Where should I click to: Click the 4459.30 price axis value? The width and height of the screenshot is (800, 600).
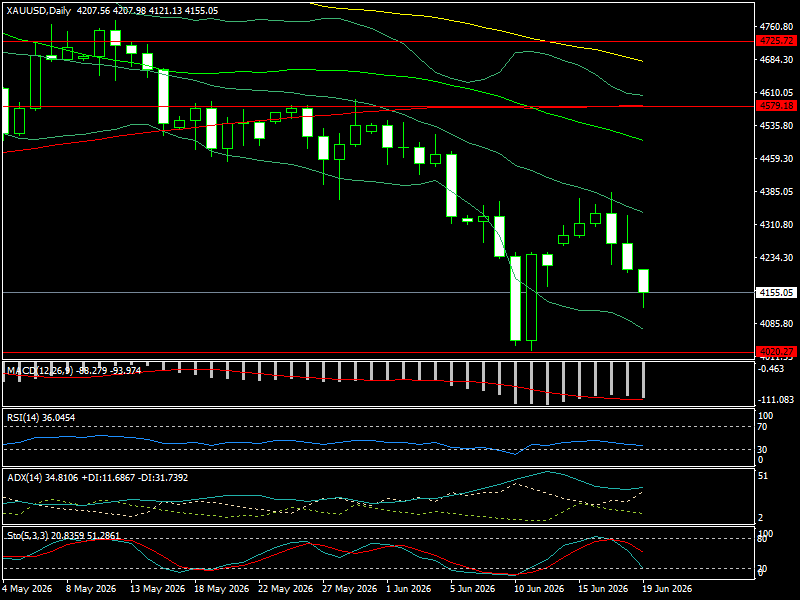click(776, 159)
